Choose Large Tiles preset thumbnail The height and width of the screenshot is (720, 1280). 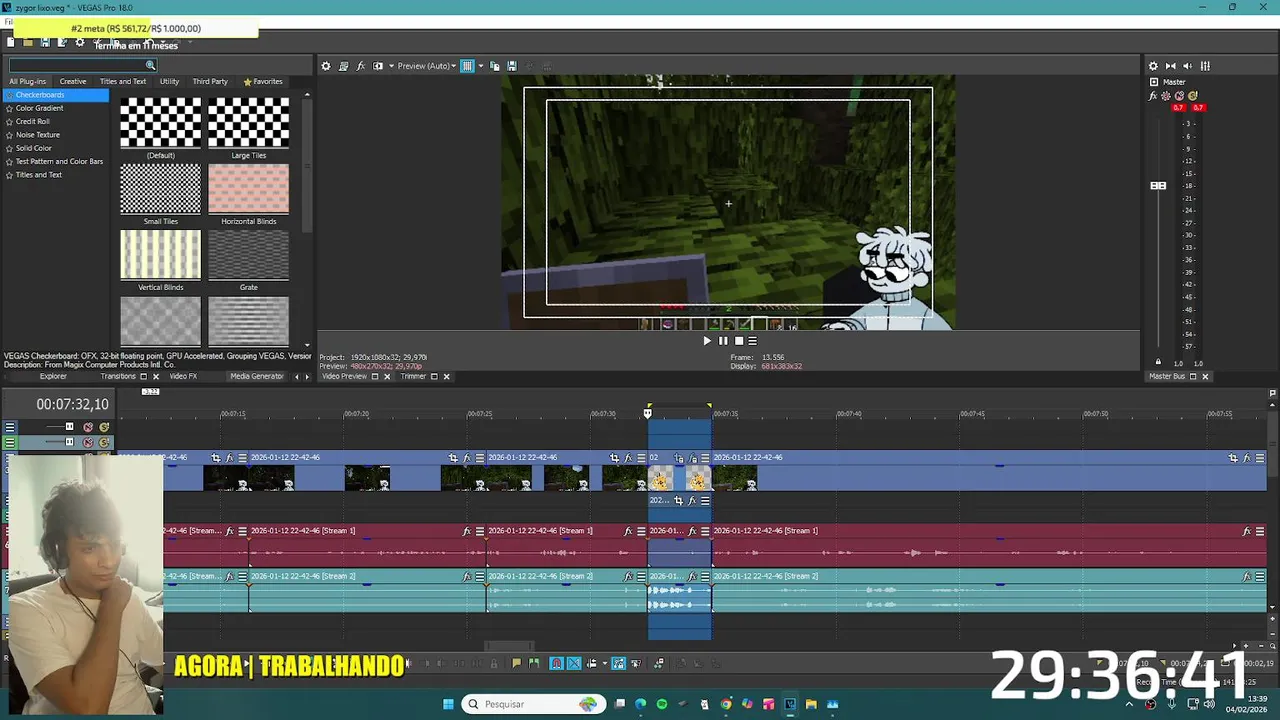tap(249, 123)
